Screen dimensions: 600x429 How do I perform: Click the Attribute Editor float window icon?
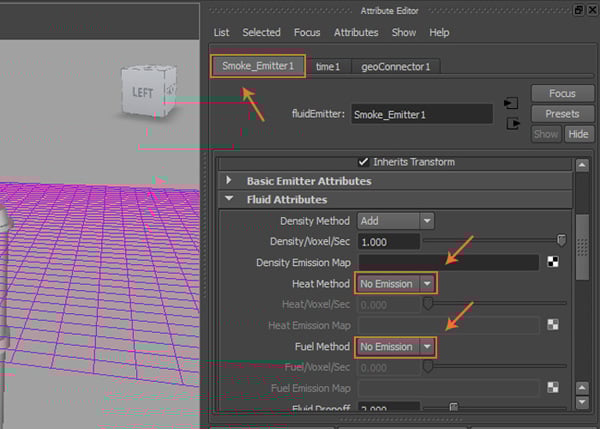(x=577, y=9)
